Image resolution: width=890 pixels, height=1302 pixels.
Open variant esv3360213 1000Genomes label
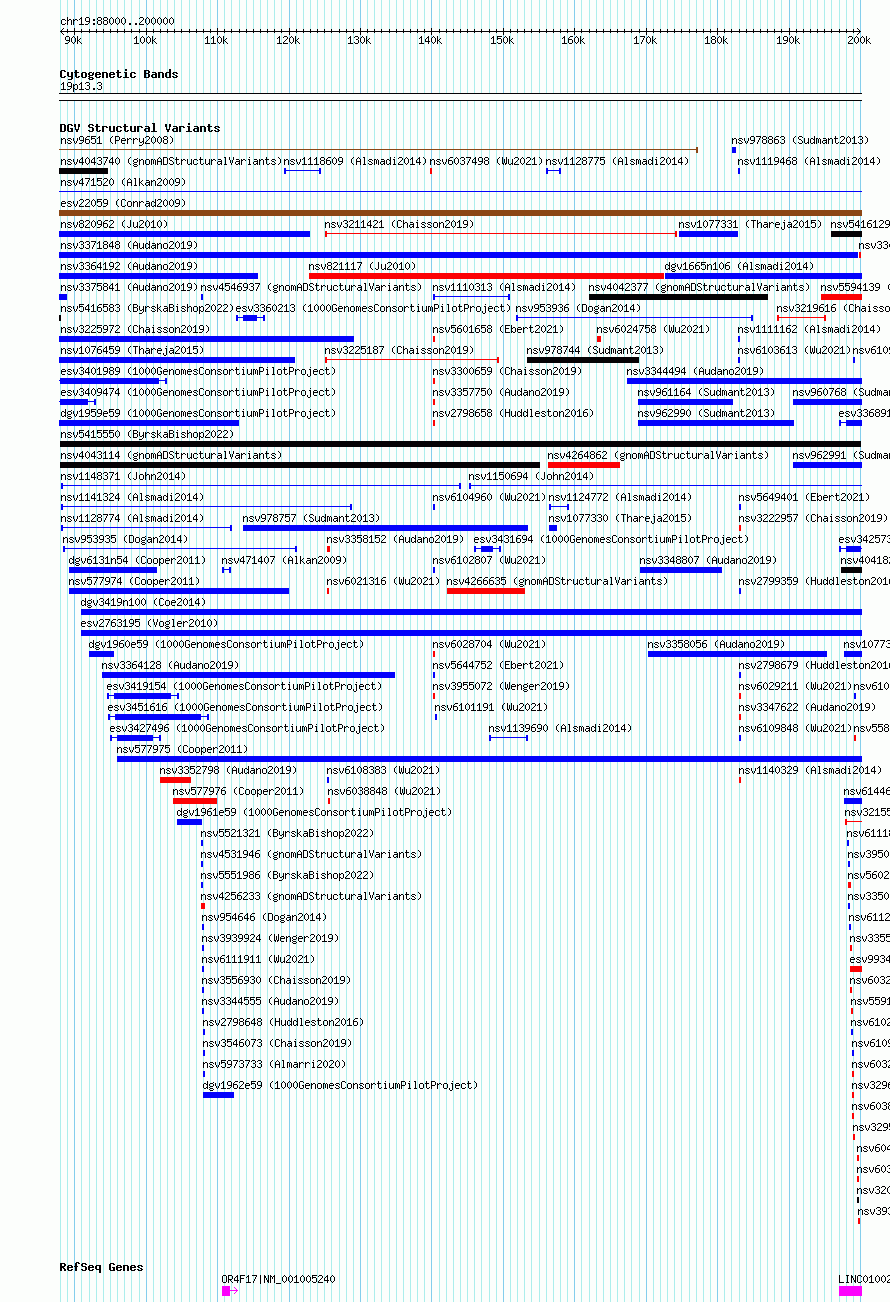(373, 309)
